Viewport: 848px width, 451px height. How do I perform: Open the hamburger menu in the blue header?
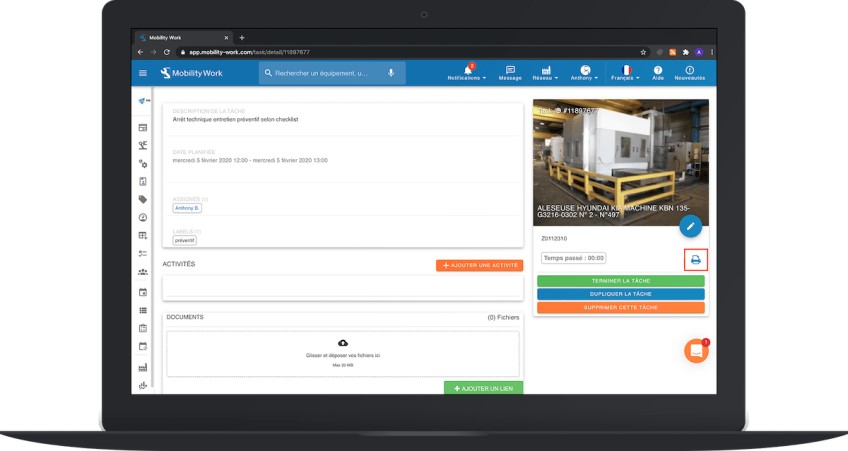143,73
